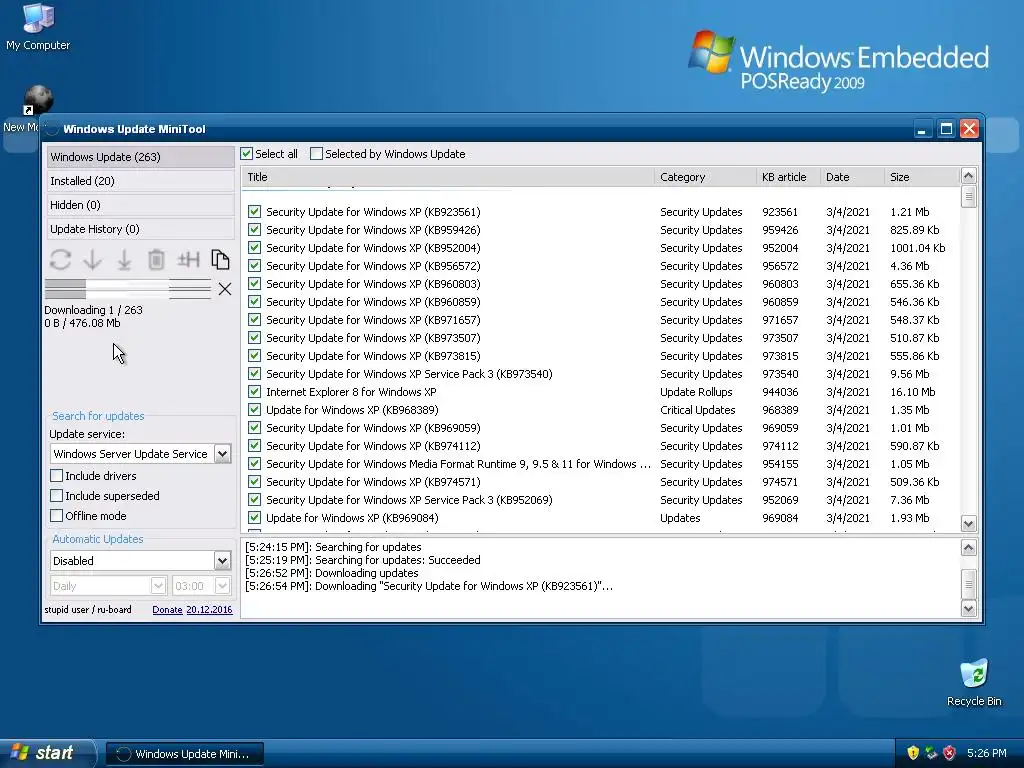The width and height of the screenshot is (1024, 768).
Task: Click the log pane scrollbar up arrow
Action: (968, 548)
